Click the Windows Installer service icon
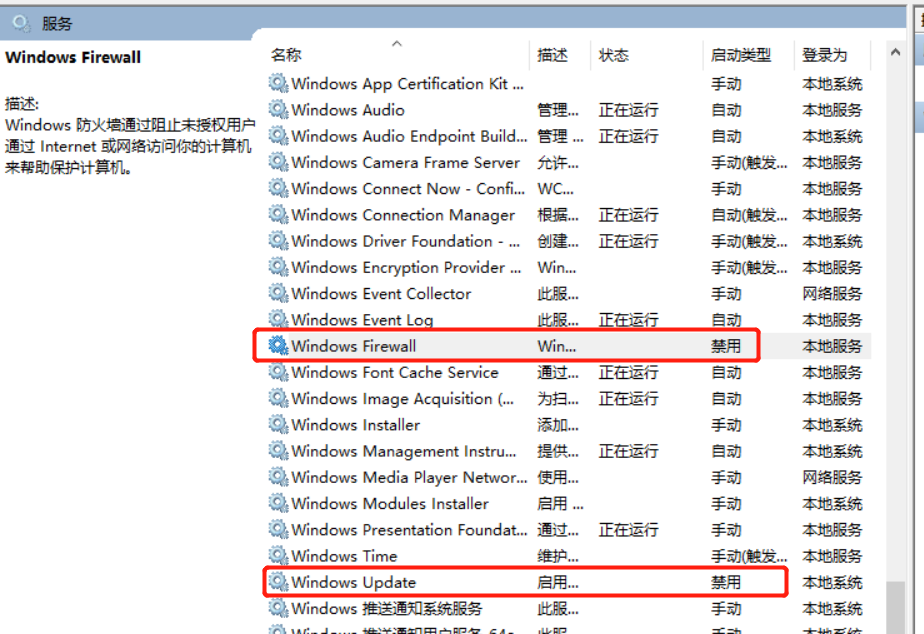Viewport: 924px width, 634px height. (x=278, y=424)
